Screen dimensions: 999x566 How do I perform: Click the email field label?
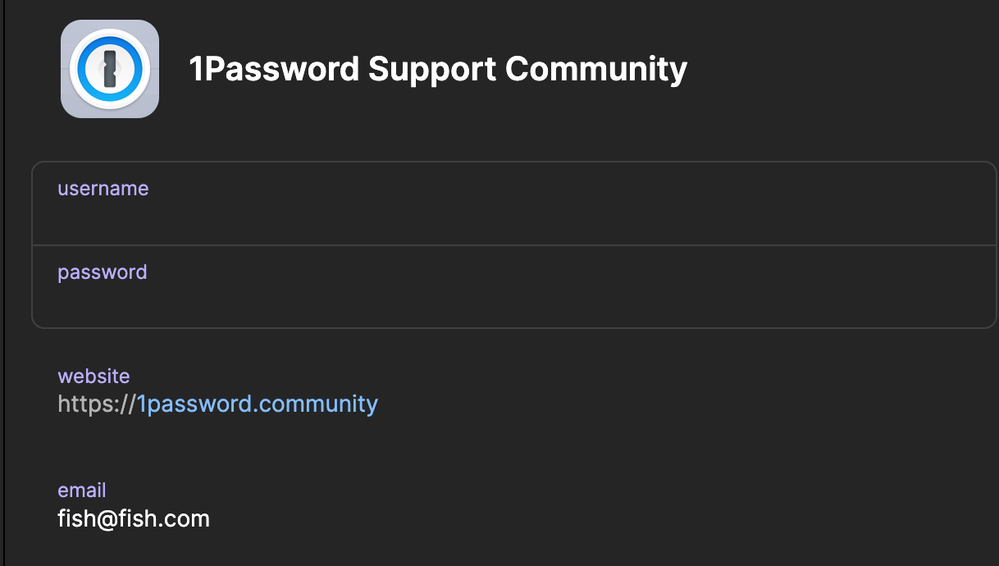click(82, 490)
